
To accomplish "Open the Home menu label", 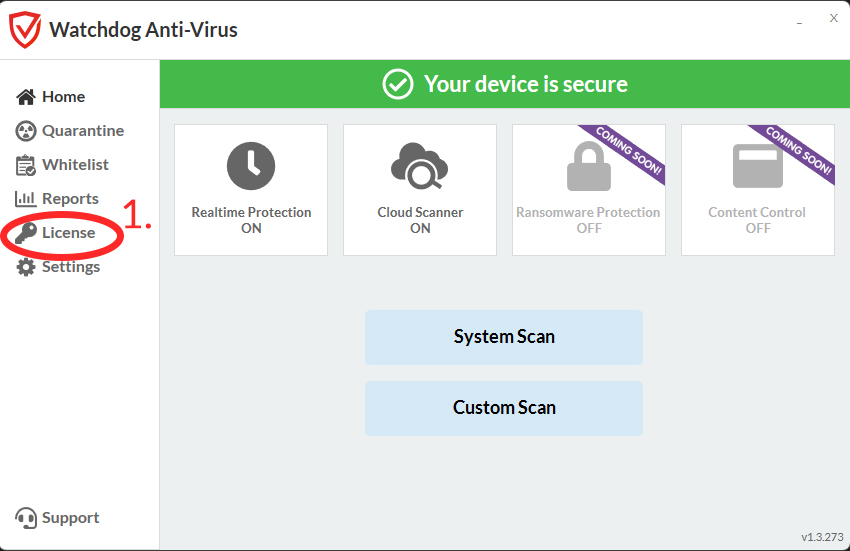I will (63, 97).
